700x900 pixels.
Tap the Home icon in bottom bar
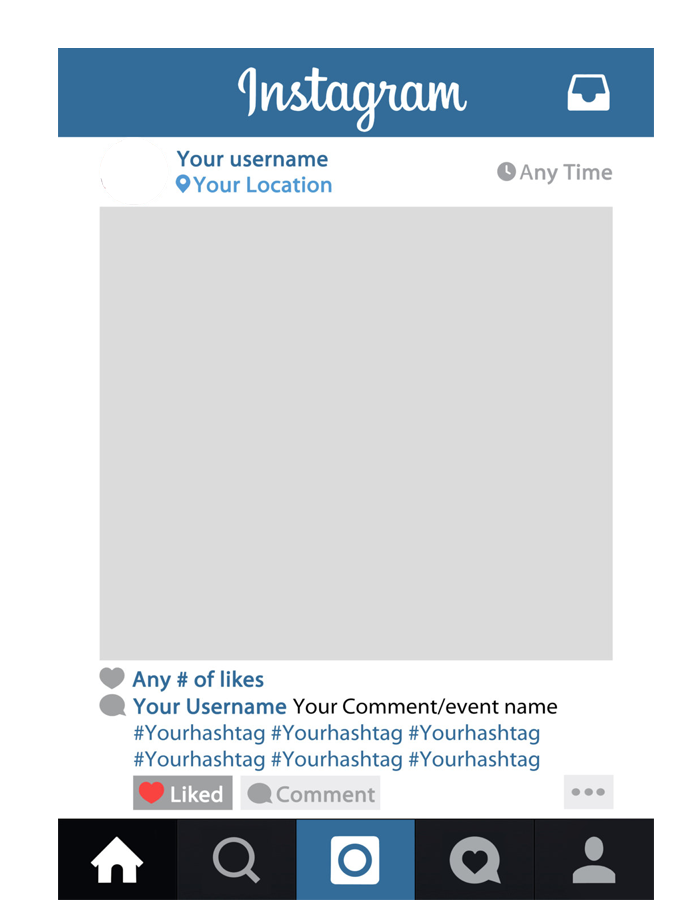pyautogui.click(x=117, y=859)
